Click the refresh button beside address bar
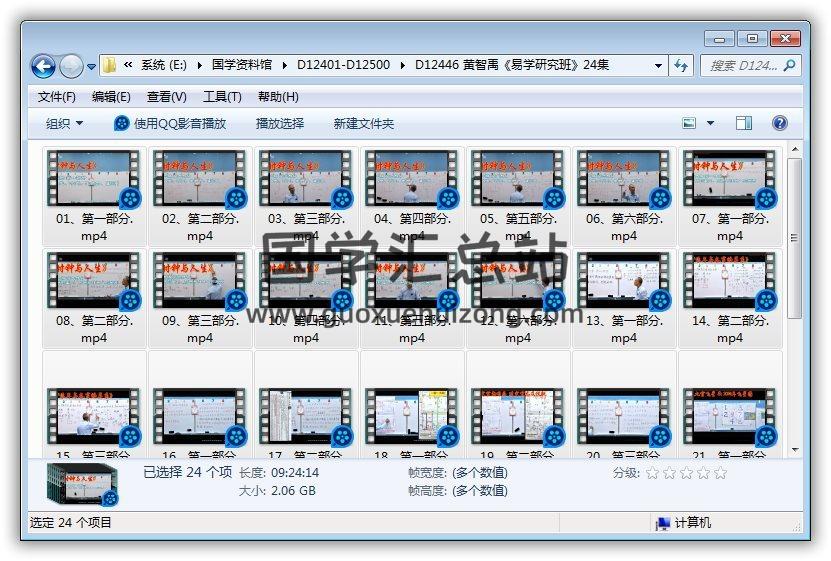 pyautogui.click(x=682, y=66)
